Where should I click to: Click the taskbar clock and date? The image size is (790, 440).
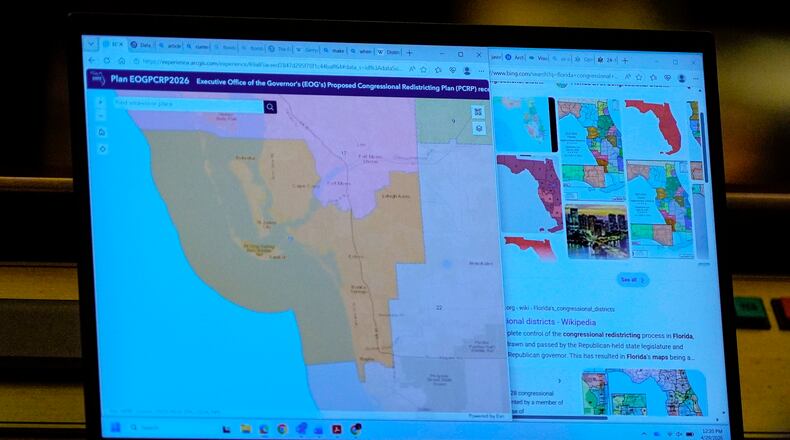[711, 434]
